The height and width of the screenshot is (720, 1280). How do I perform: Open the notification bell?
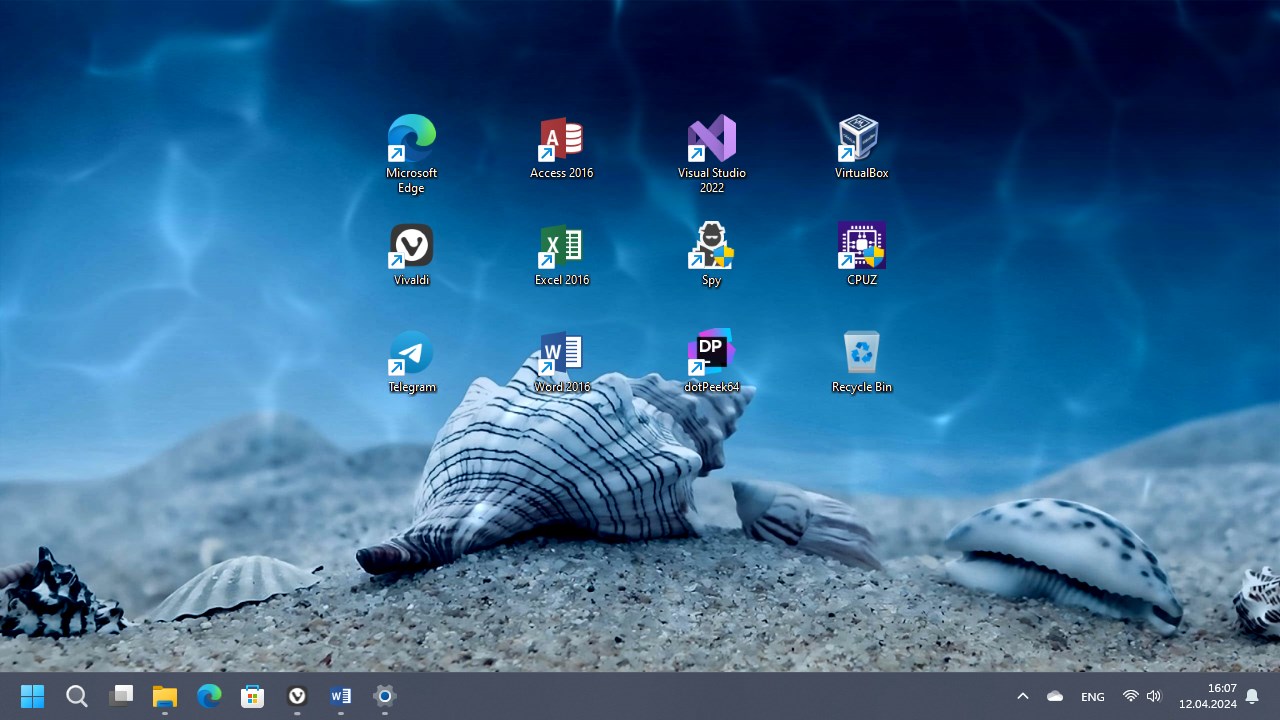click(1252, 696)
